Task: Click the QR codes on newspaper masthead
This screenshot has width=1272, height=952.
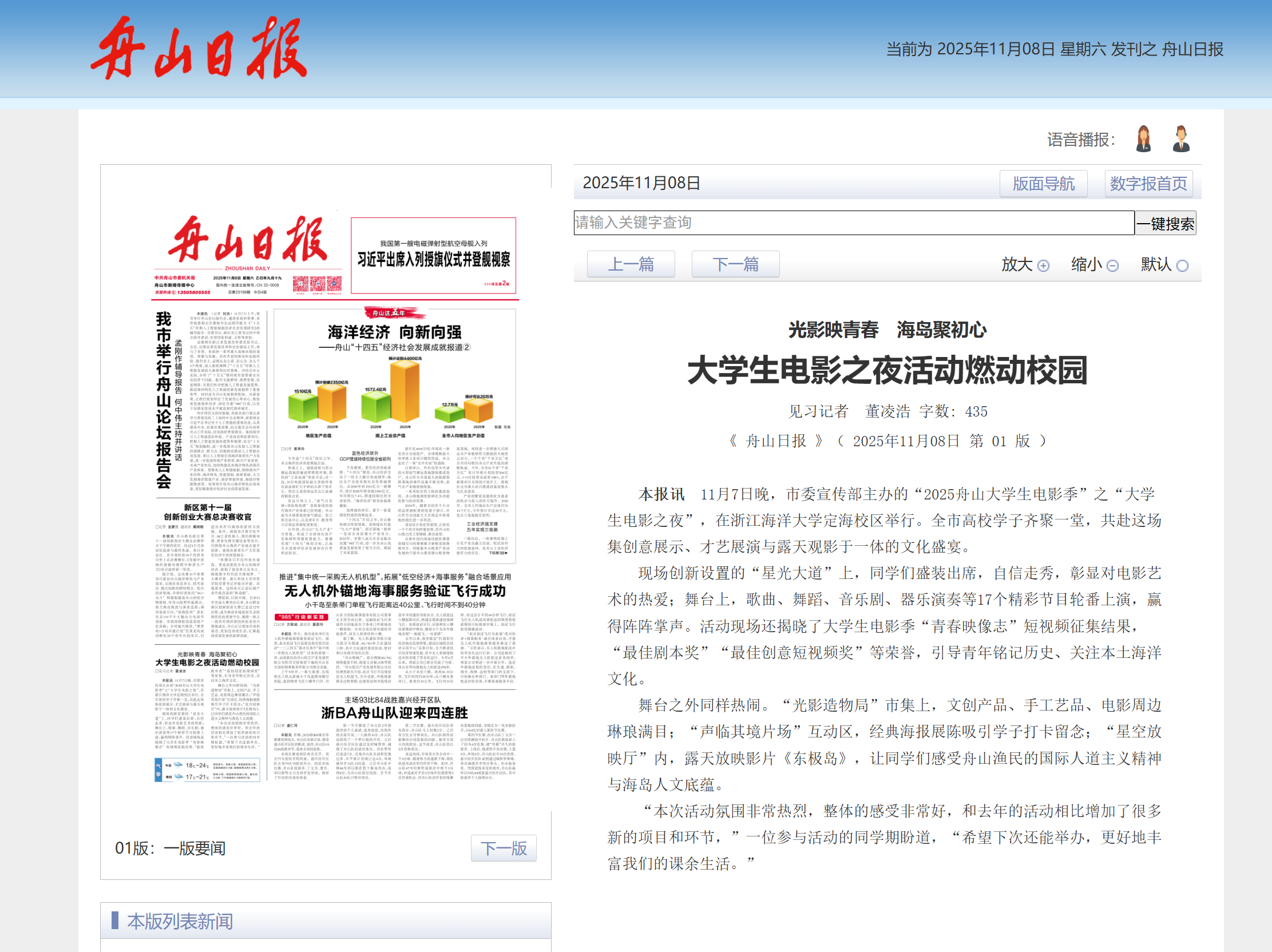Action: (x=317, y=284)
